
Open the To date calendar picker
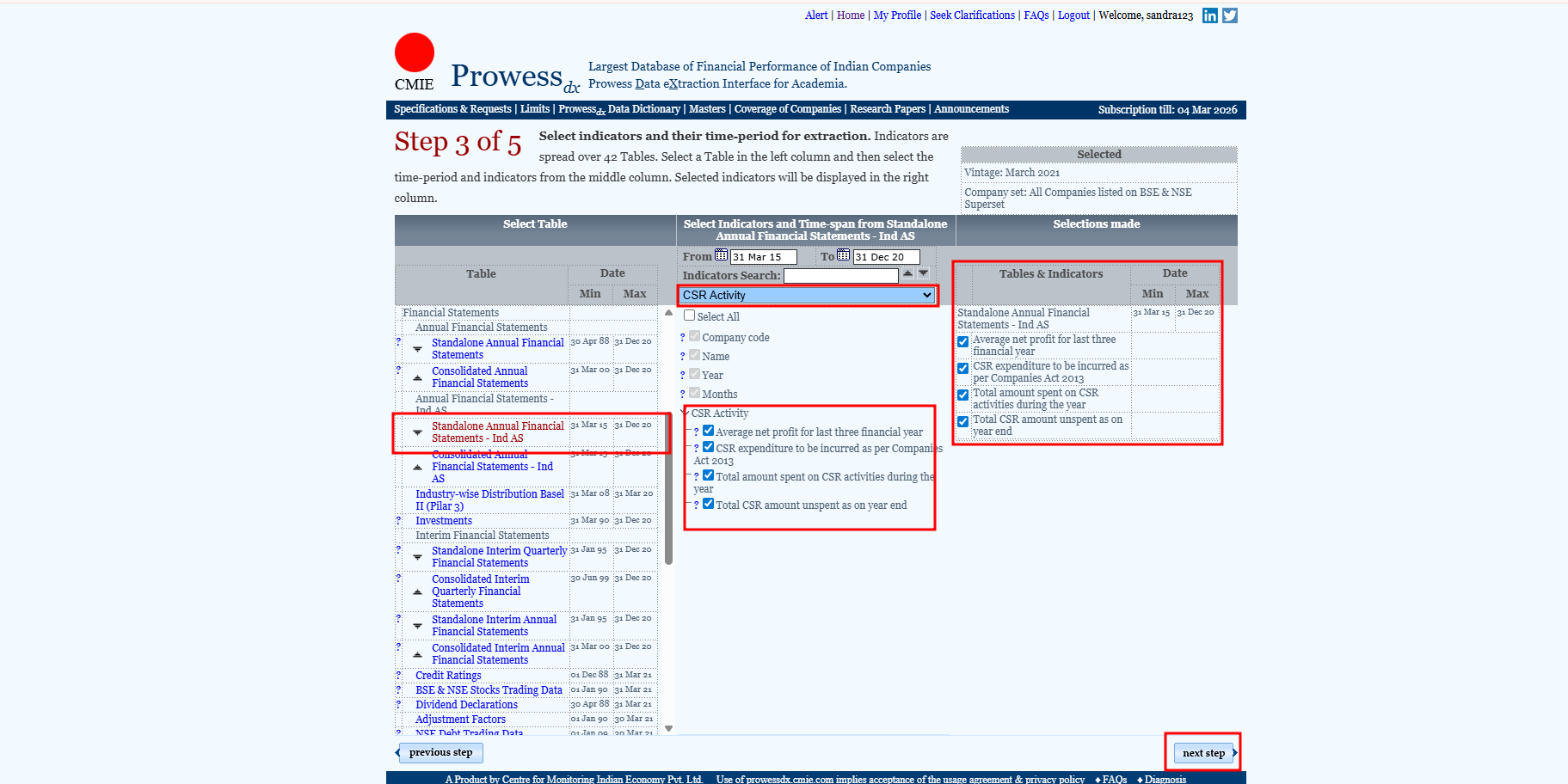[843, 255]
